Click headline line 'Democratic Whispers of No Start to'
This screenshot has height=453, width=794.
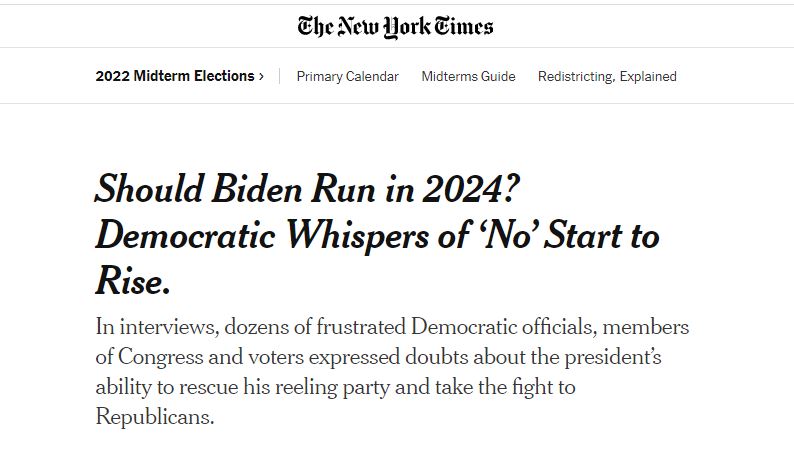coord(377,236)
